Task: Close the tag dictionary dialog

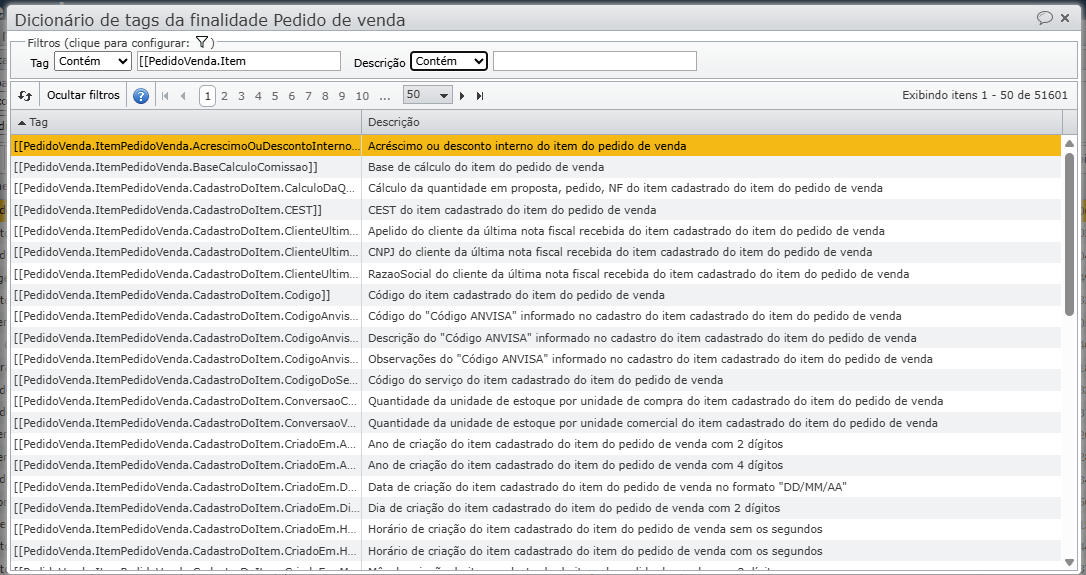Action: point(1065,18)
